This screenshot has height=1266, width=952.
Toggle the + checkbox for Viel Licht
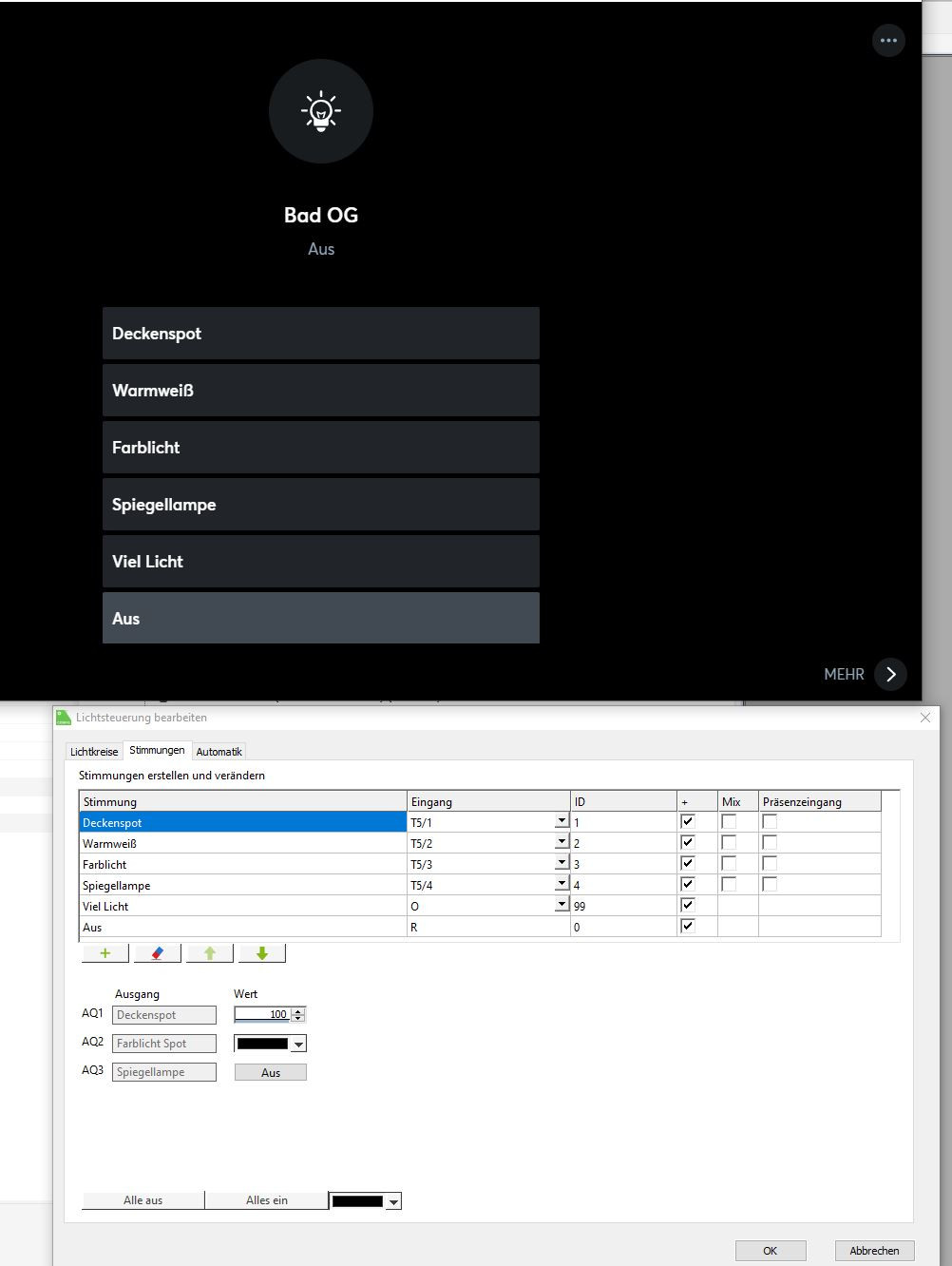[688, 905]
